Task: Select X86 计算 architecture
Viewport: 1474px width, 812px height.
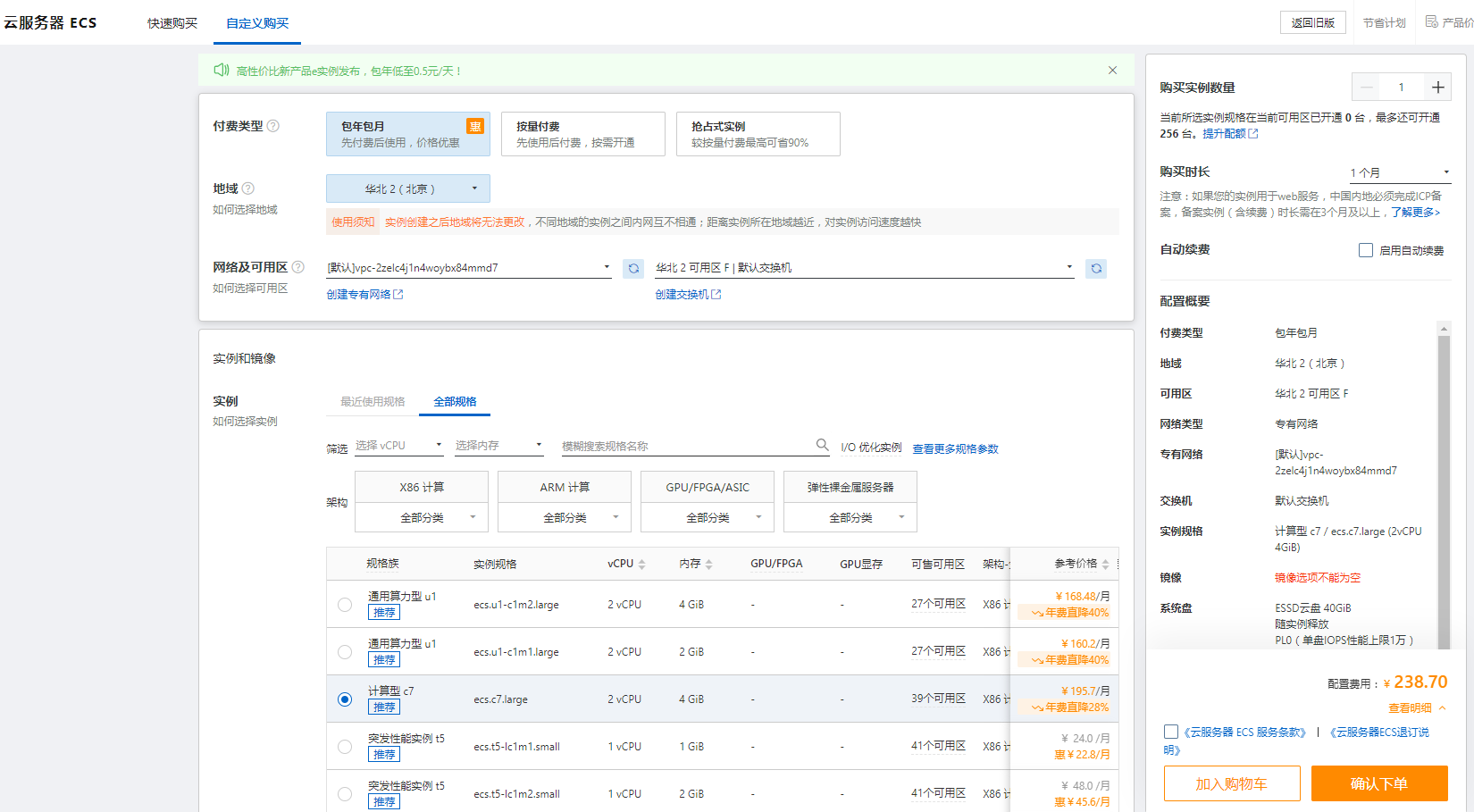Action: point(422,488)
